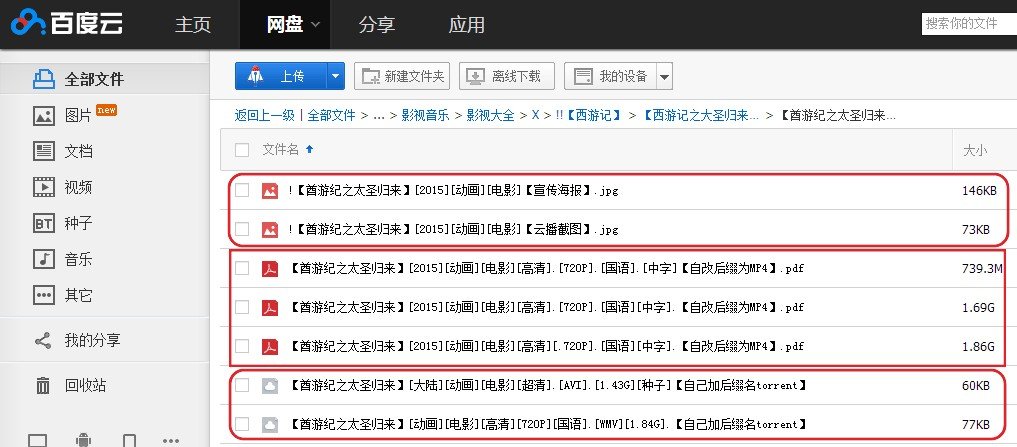Click the Android device icon at sidebar bottom

[84, 441]
